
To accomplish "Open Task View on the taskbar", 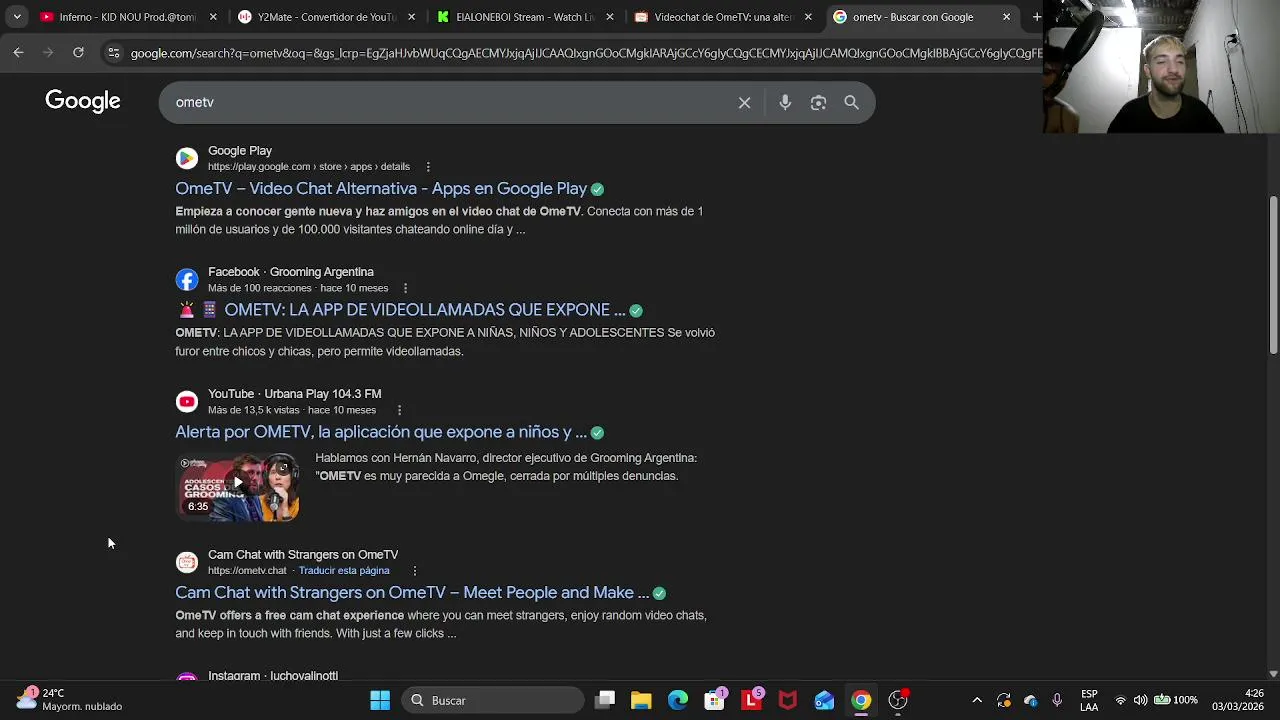I will [605, 700].
